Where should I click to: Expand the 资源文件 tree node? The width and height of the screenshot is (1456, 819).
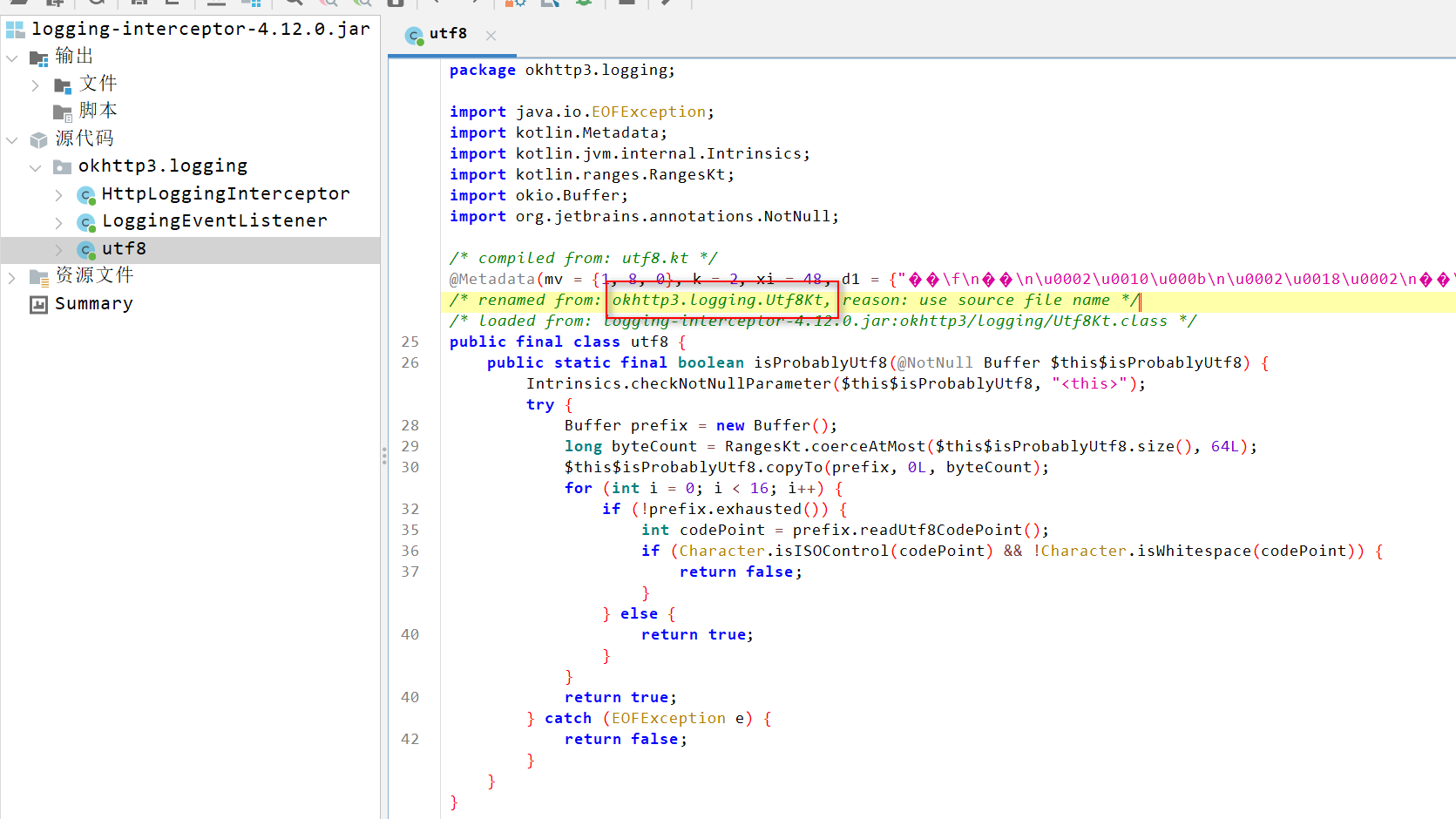tap(12, 278)
